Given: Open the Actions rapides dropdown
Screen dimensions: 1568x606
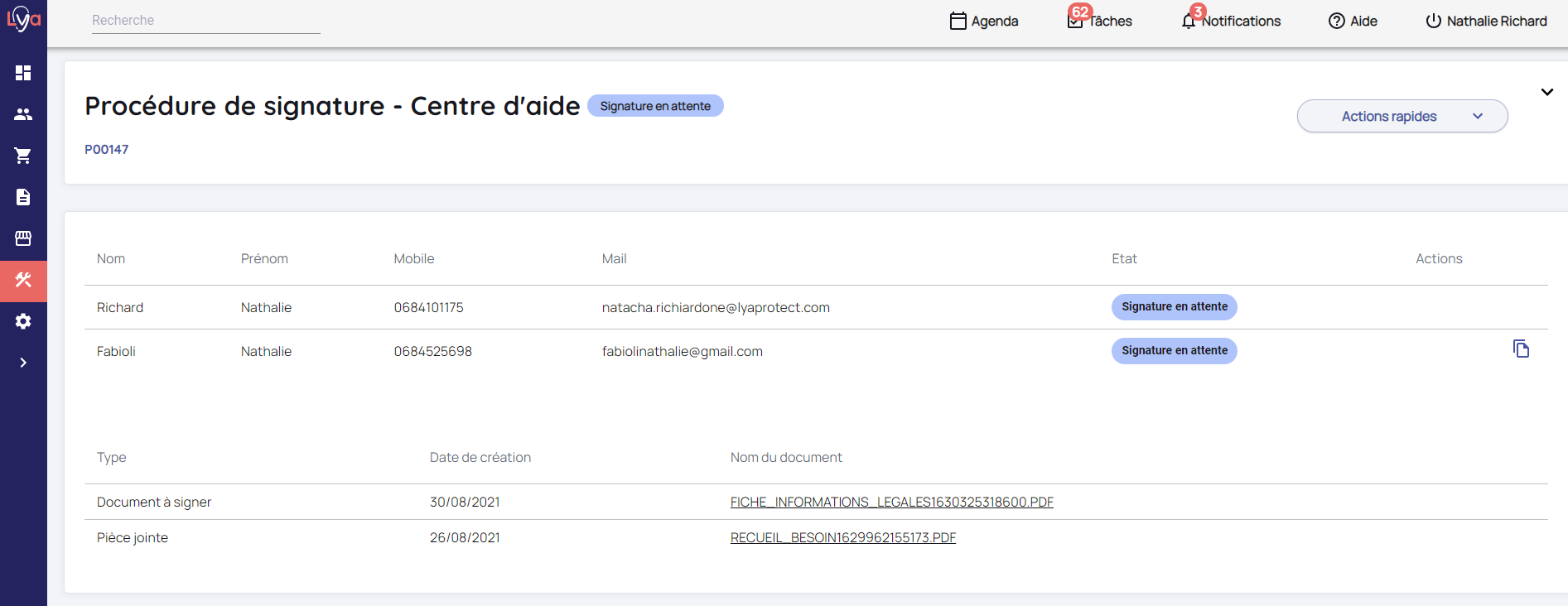Looking at the screenshot, I should coord(1402,117).
